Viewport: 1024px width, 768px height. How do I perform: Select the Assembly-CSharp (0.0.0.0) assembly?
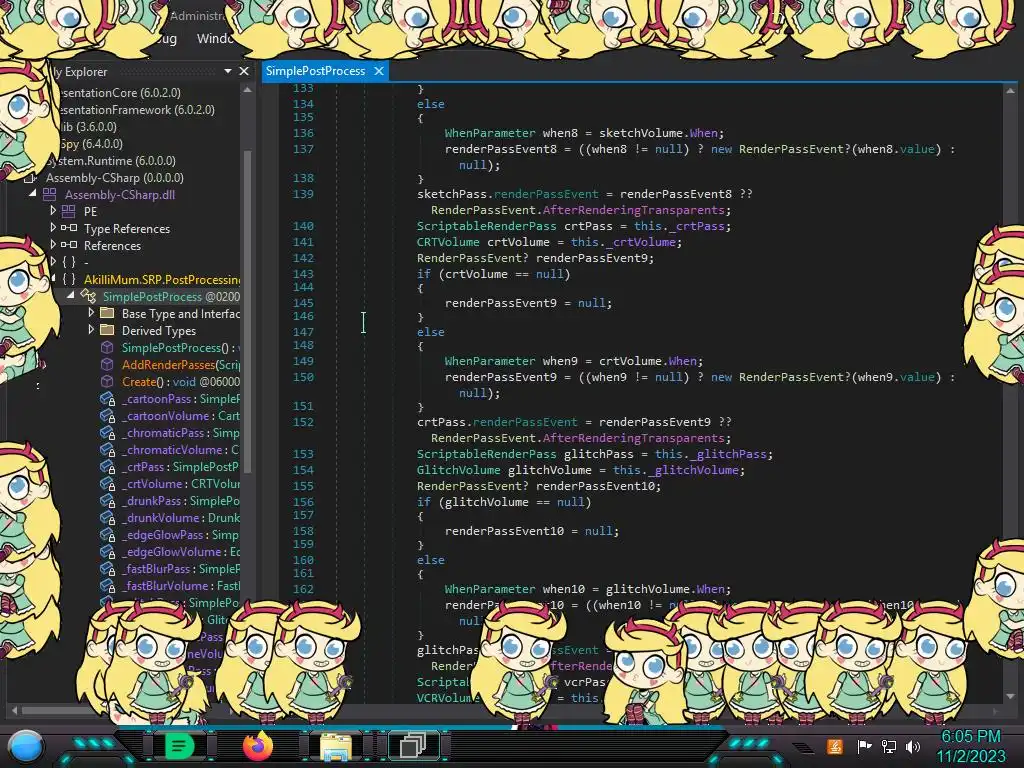[114, 178]
